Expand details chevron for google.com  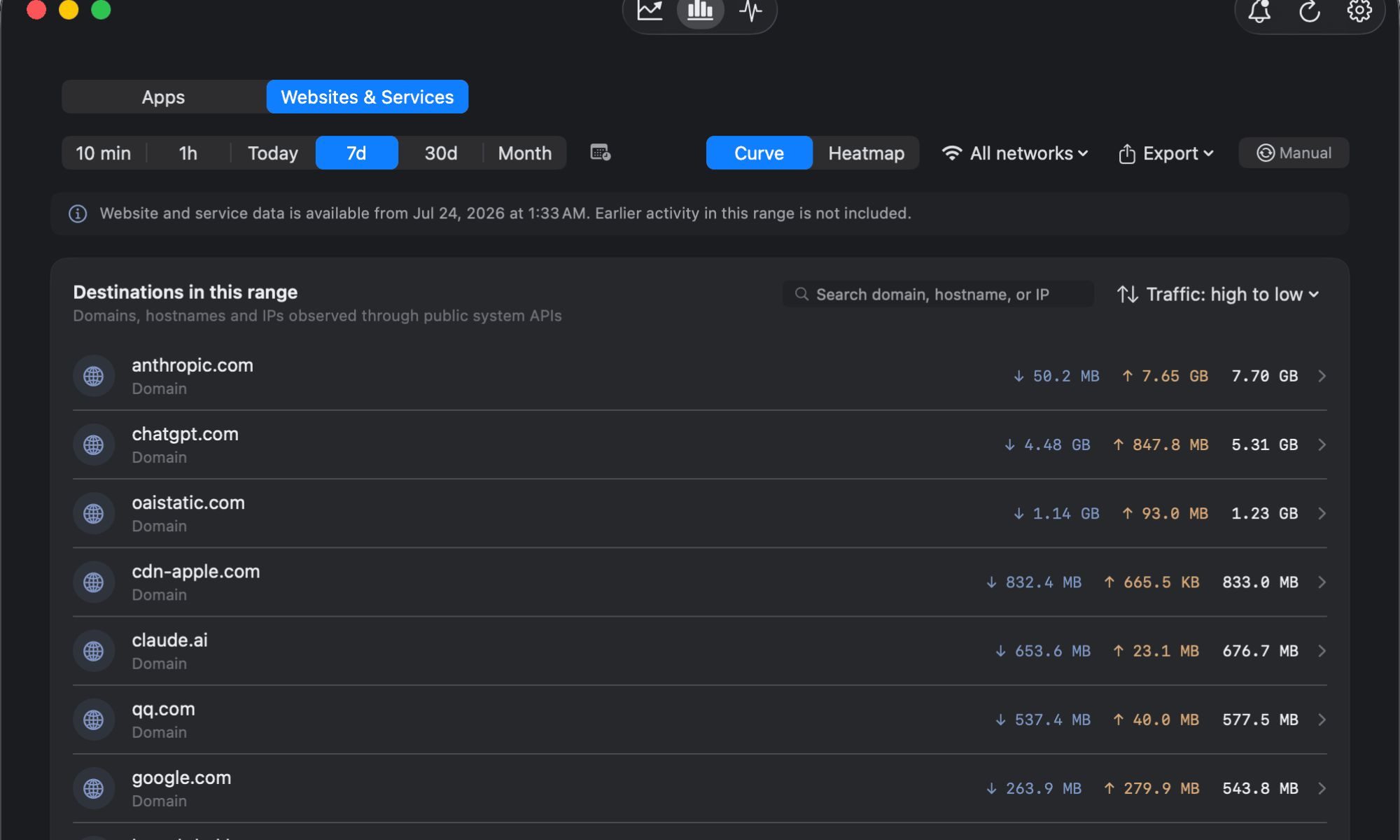pos(1322,788)
